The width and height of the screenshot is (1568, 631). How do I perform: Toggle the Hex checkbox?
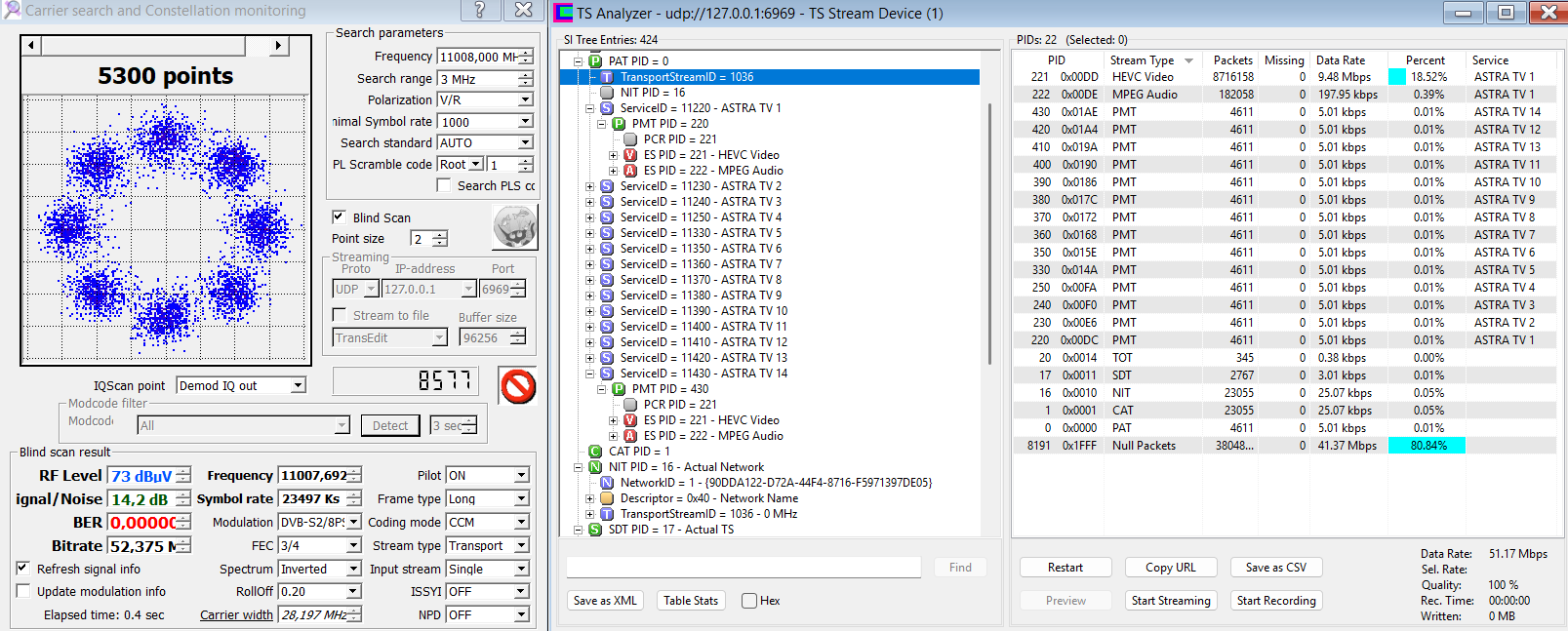(x=748, y=601)
